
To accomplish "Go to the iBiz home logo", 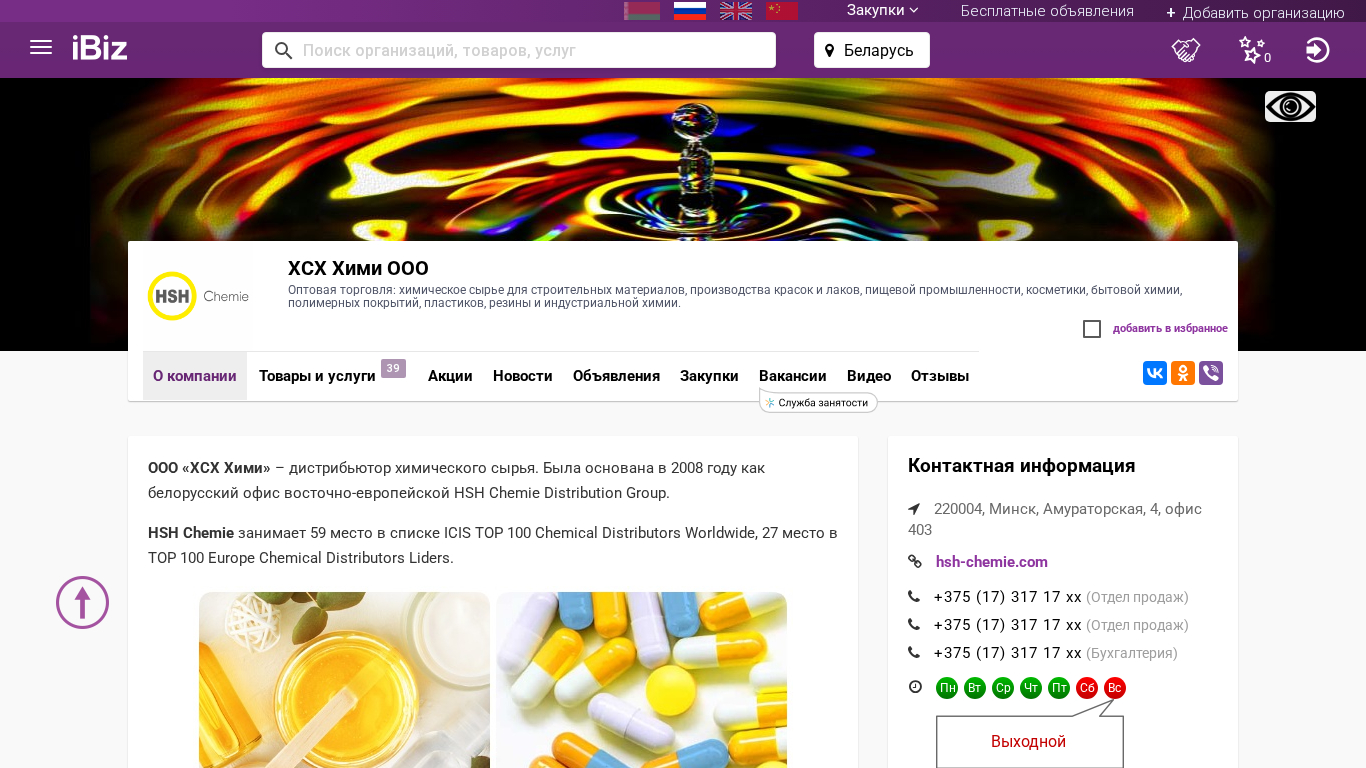I will (100, 47).
